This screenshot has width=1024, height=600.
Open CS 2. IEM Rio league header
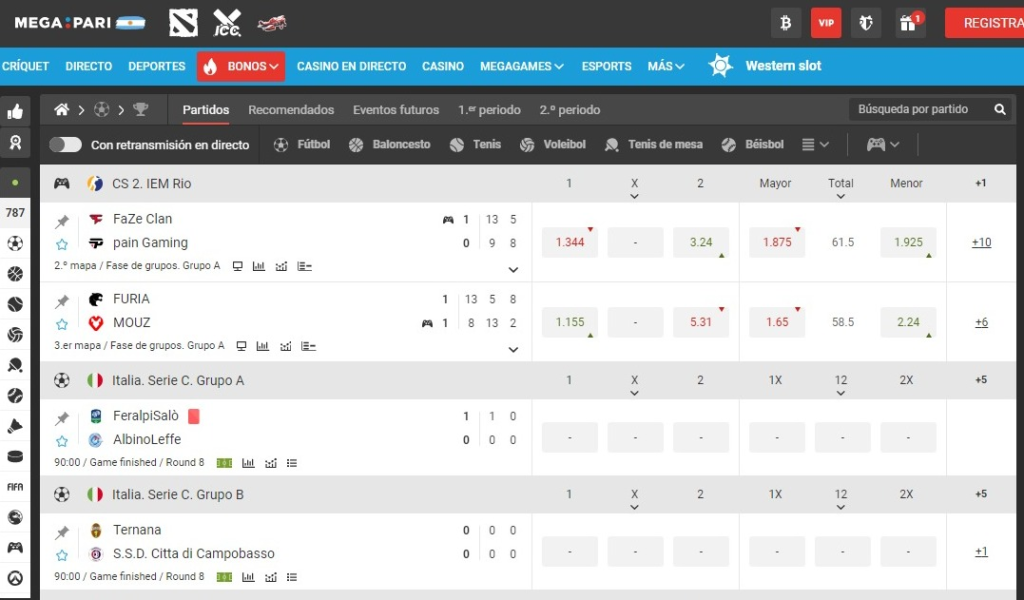coord(152,183)
